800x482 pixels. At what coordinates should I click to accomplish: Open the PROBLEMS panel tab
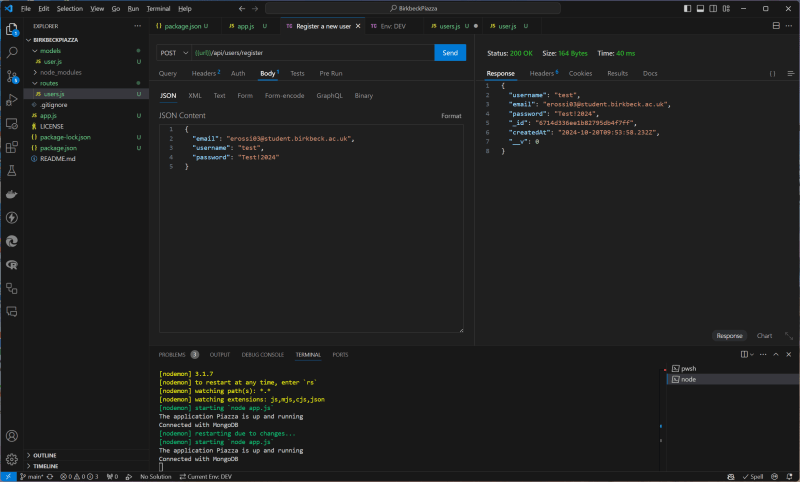(172, 355)
